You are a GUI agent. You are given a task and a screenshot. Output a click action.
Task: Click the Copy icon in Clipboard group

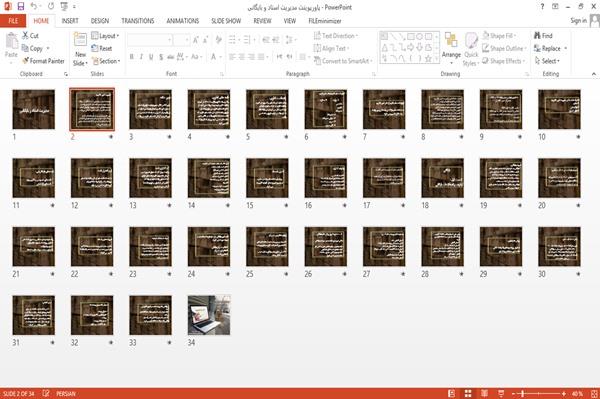[25, 48]
